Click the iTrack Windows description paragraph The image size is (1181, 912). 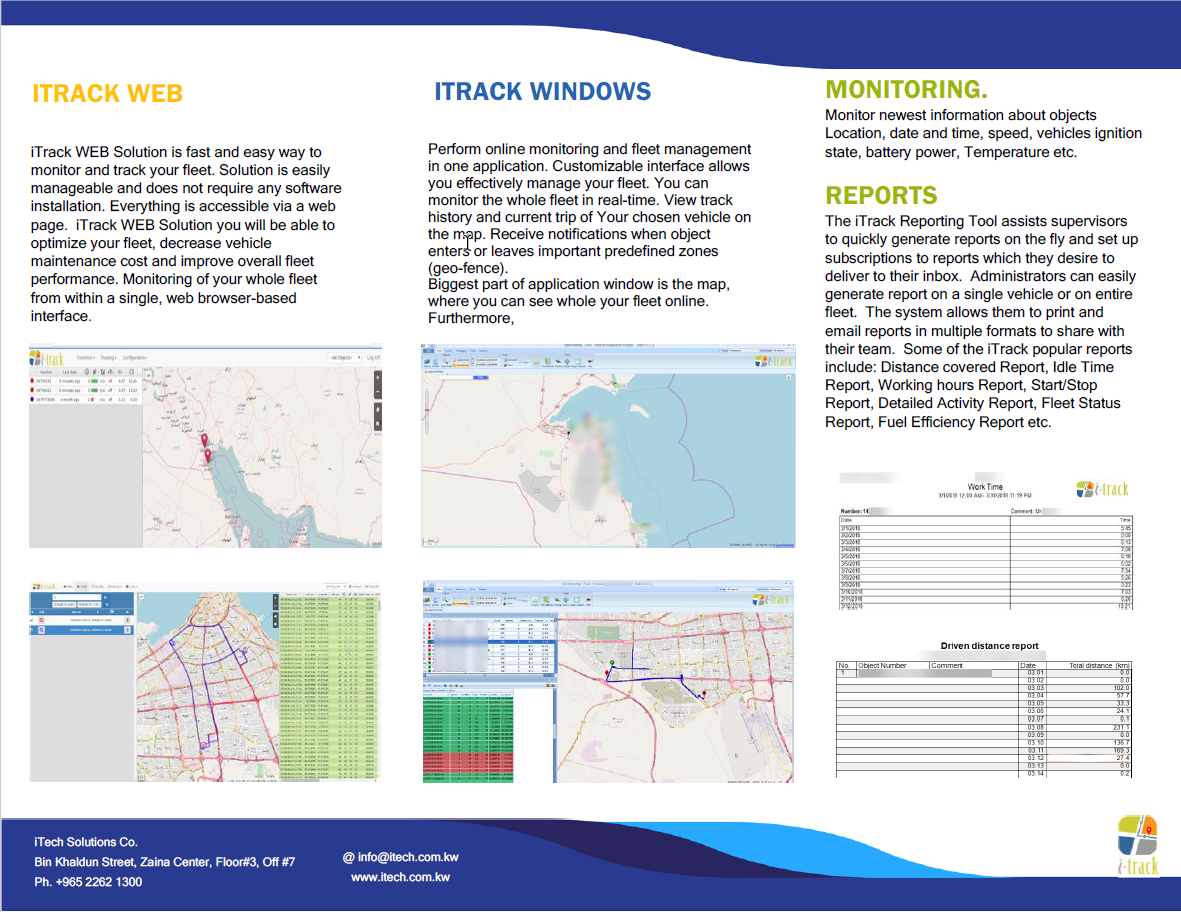pyautogui.click(x=590, y=233)
